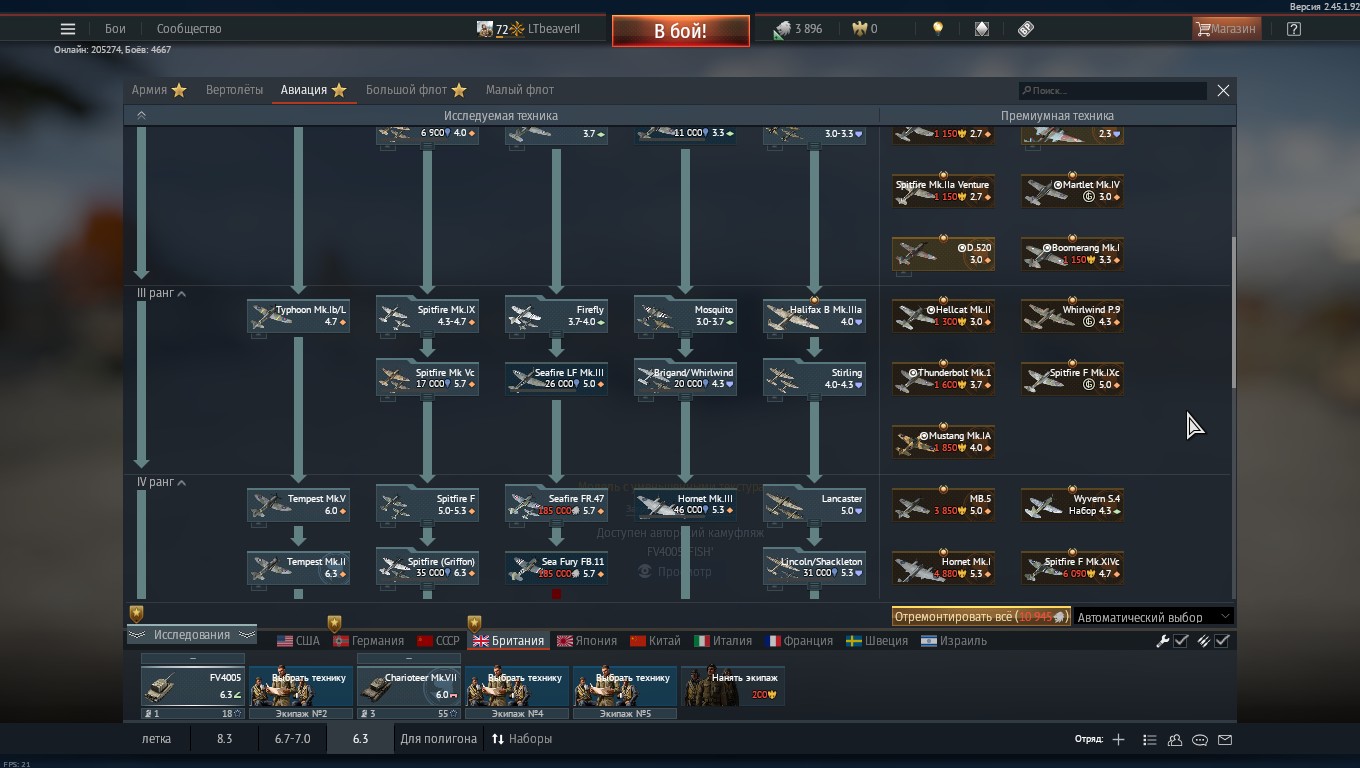Image resolution: width=1360 pixels, height=768 pixels.
Task: Toggle the auto-refill ammo checkbox
Action: (x=1222, y=641)
